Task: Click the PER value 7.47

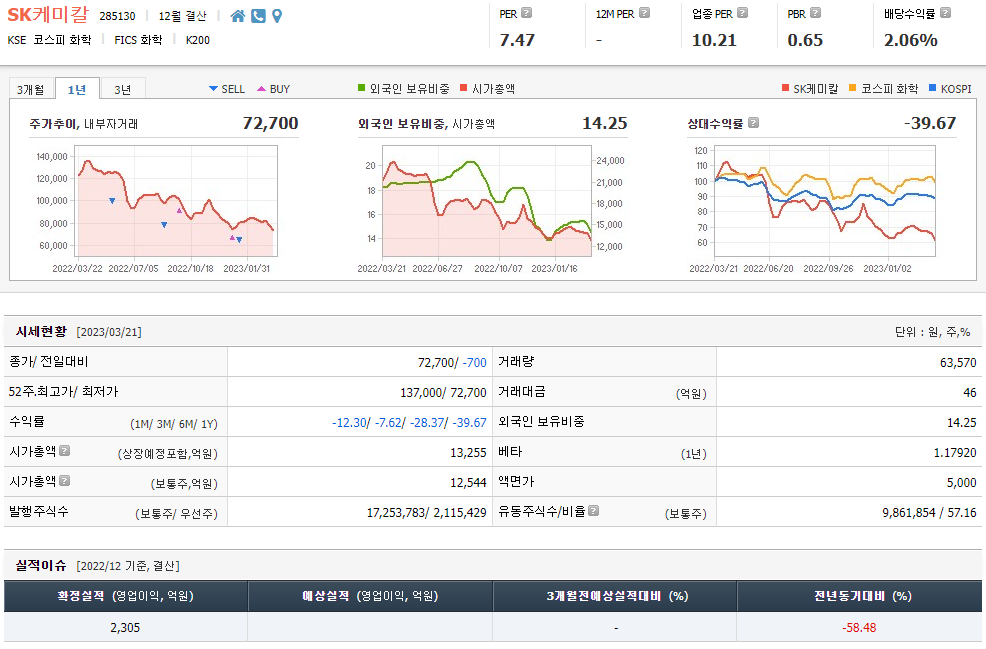Action: (517, 40)
